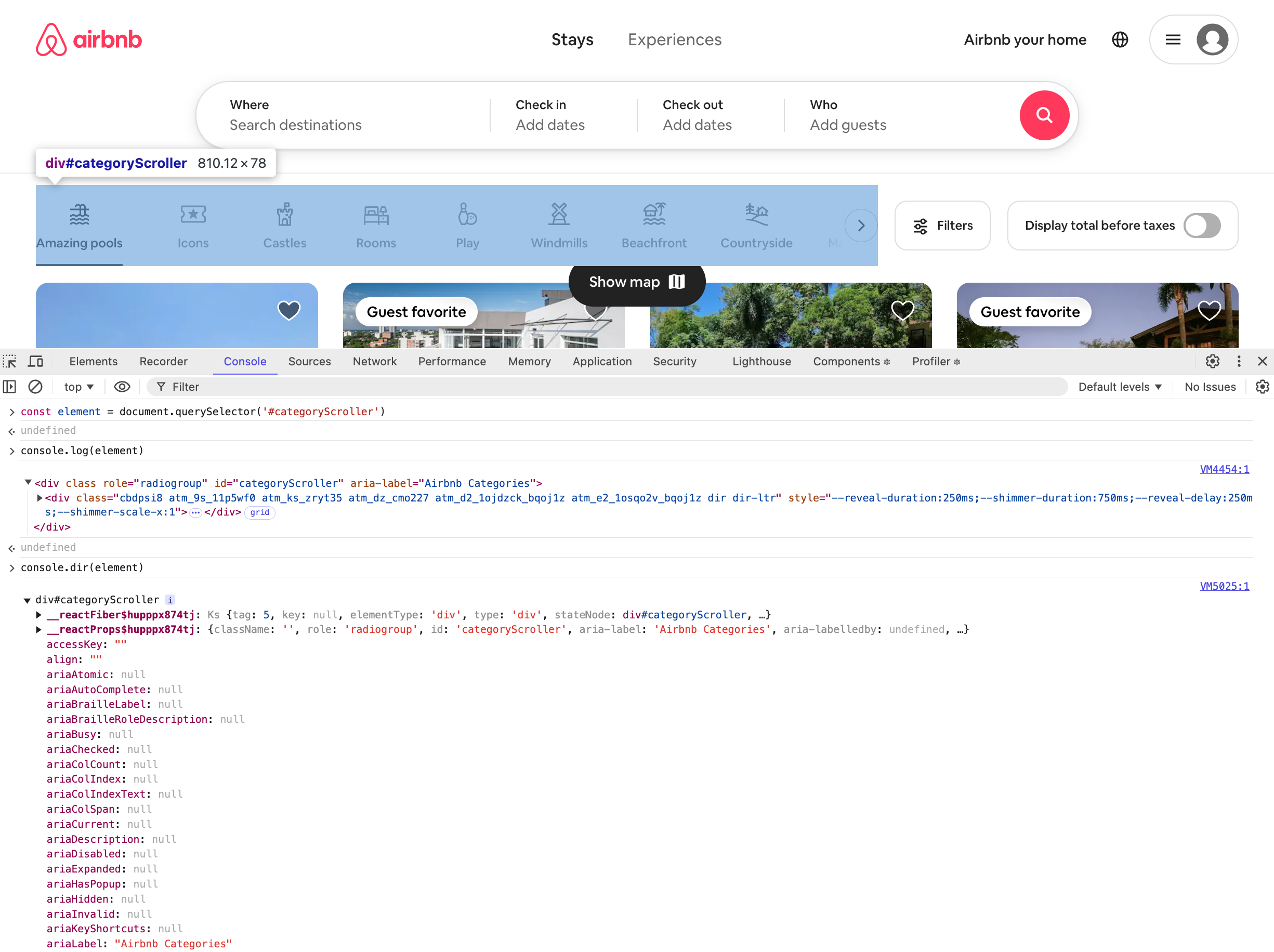
Task: Click the grid badge
Action: (259, 512)
